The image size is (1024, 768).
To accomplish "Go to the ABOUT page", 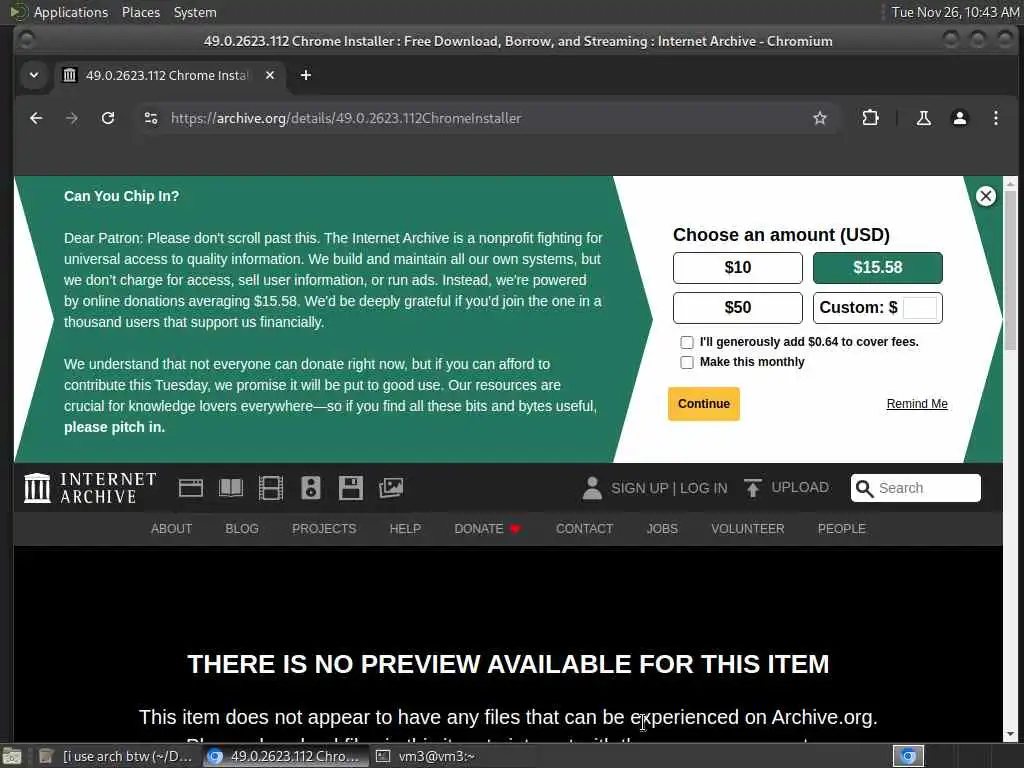I will coord(171,529).
